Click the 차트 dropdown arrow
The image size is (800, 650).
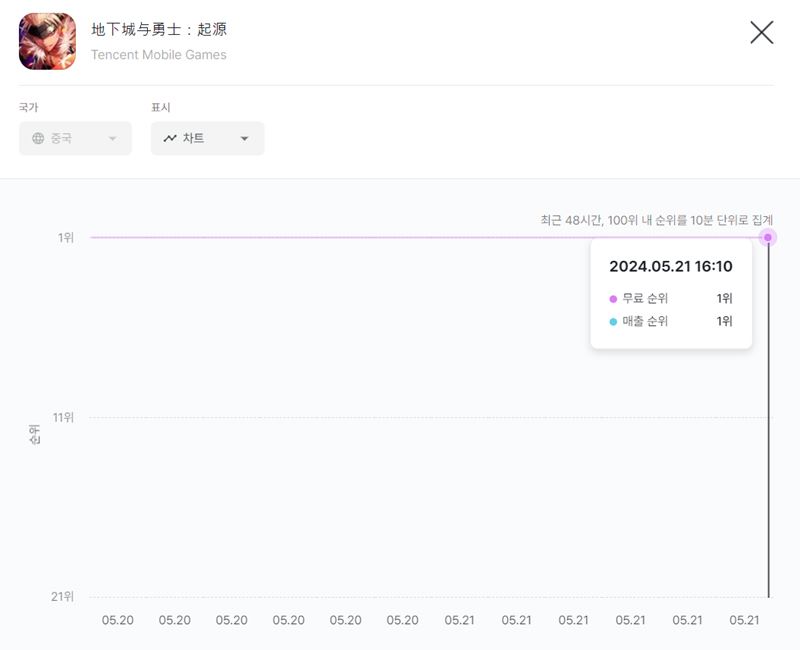point(244,139)
